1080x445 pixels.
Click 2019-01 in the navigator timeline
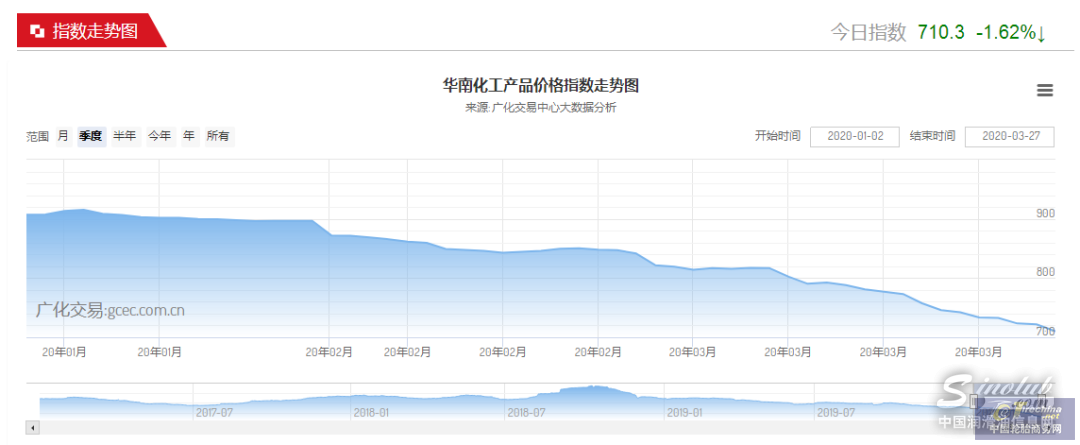684,412
